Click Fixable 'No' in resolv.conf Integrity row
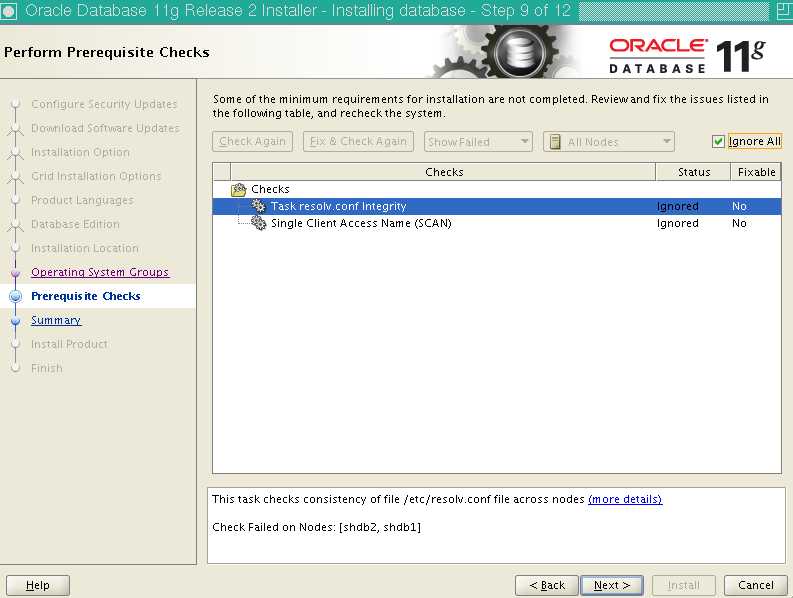The image size is (793, 598). pyautogui.click(x=739, y=206)
